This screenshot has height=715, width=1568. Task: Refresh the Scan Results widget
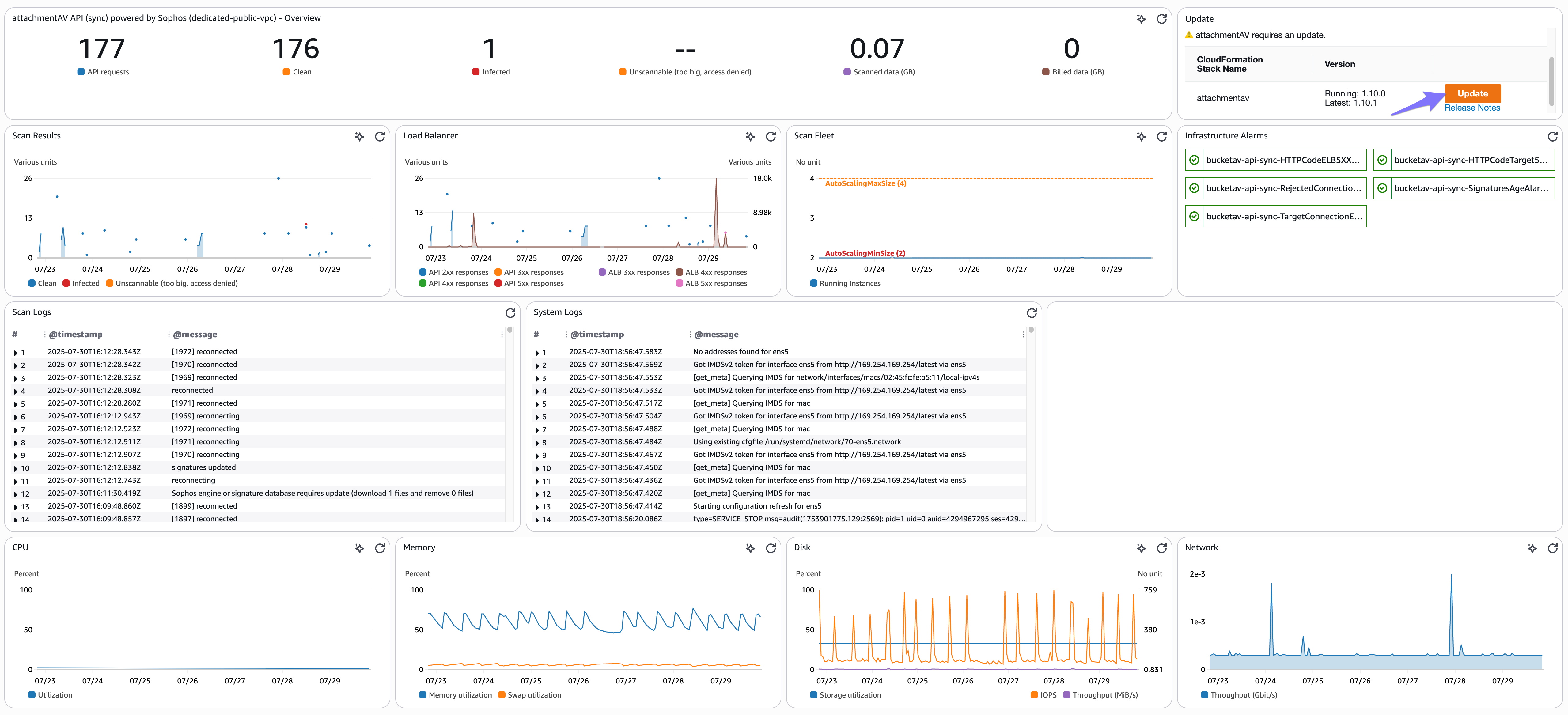(x=380, y=136)
